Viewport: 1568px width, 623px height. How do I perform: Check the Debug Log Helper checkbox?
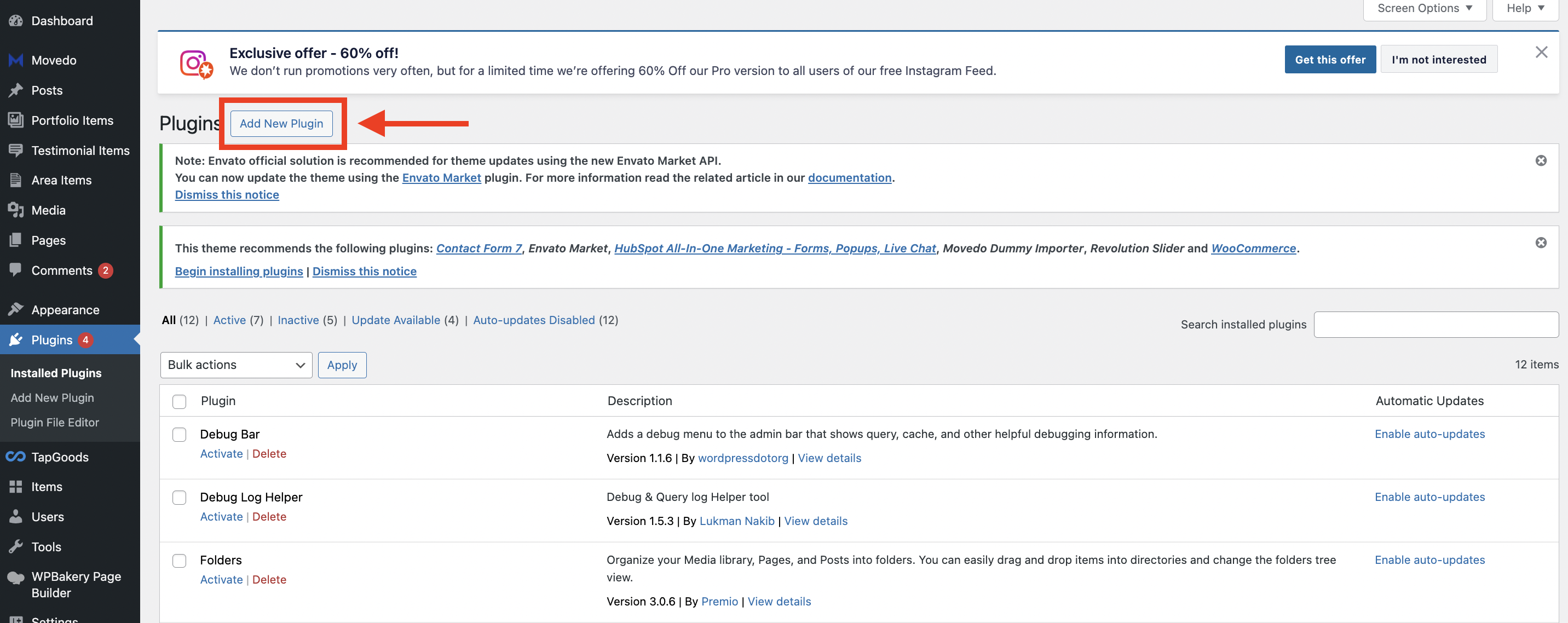(x=179, y=498)
